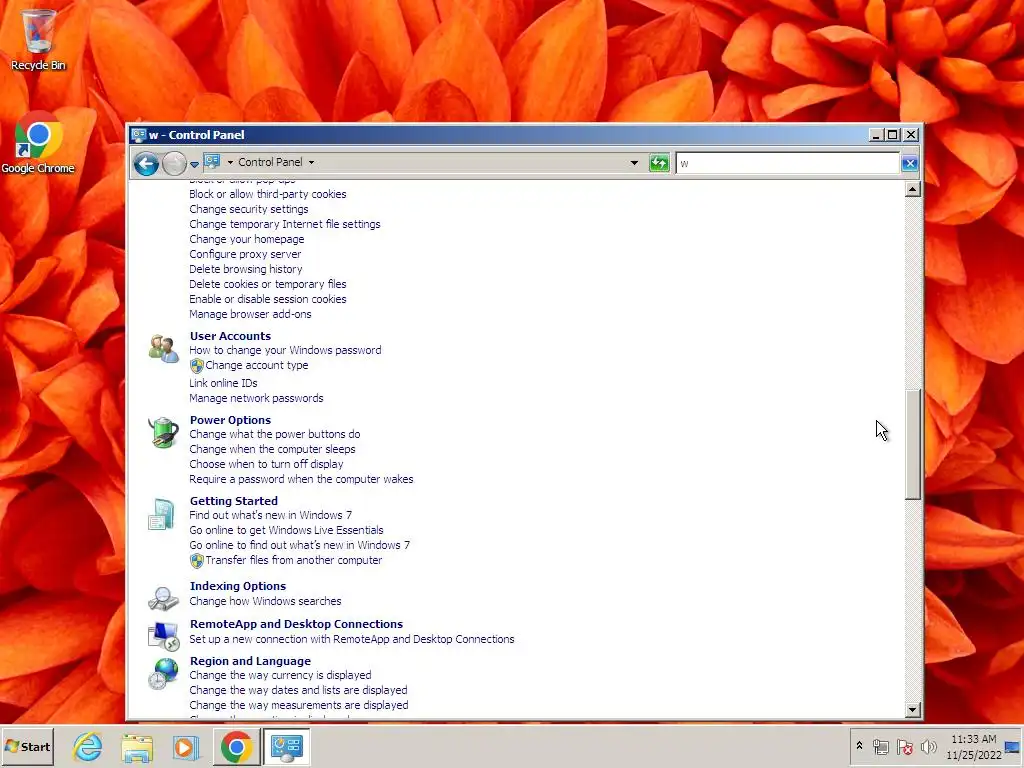Image resolution: width=1024 pixels, height=768 pixels.
Task: Click Change when the computer sleeps
Action: 272,449
